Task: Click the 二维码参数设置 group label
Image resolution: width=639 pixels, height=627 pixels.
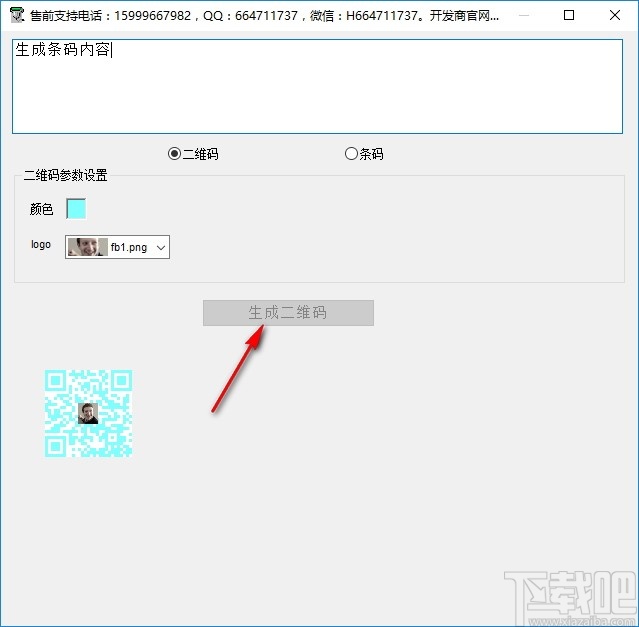Action: (x=66, y=175)
